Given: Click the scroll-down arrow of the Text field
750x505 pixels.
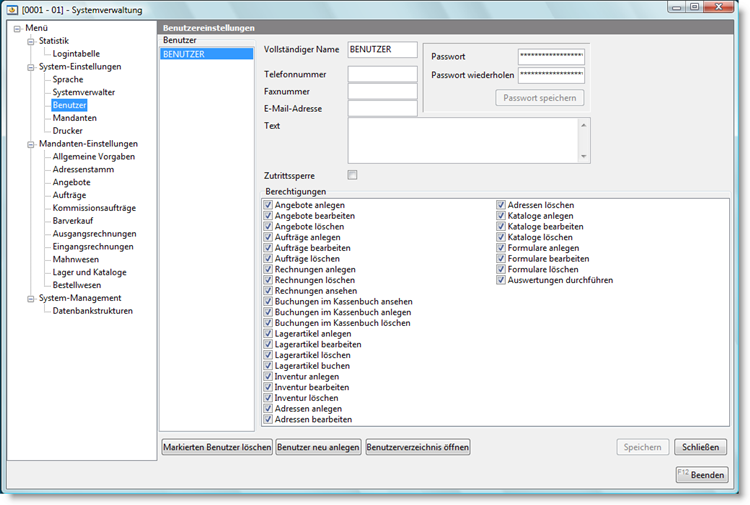Looking at the screenshot, I should (584, 156).
